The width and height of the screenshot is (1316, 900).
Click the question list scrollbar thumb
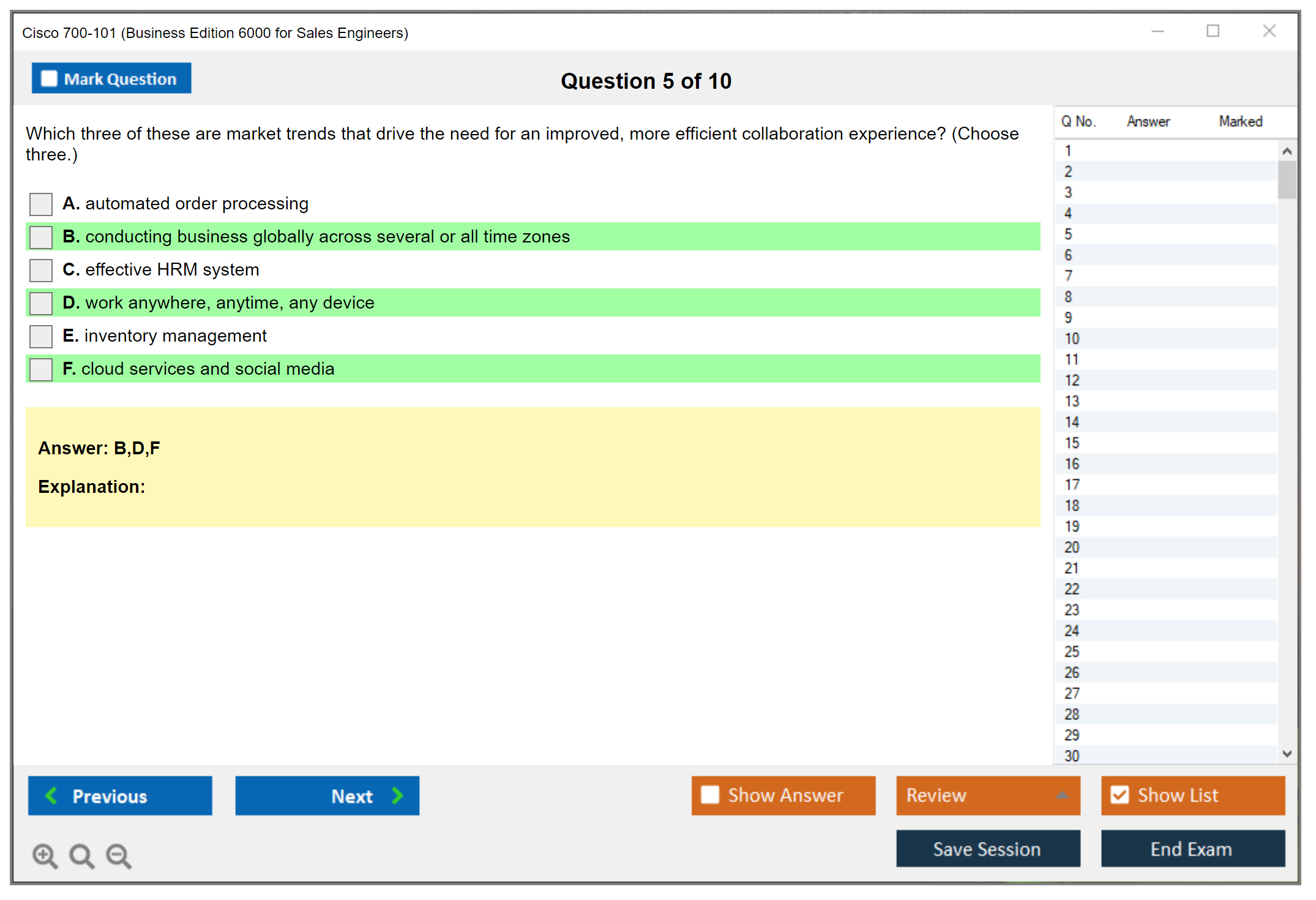(1287, 180)
